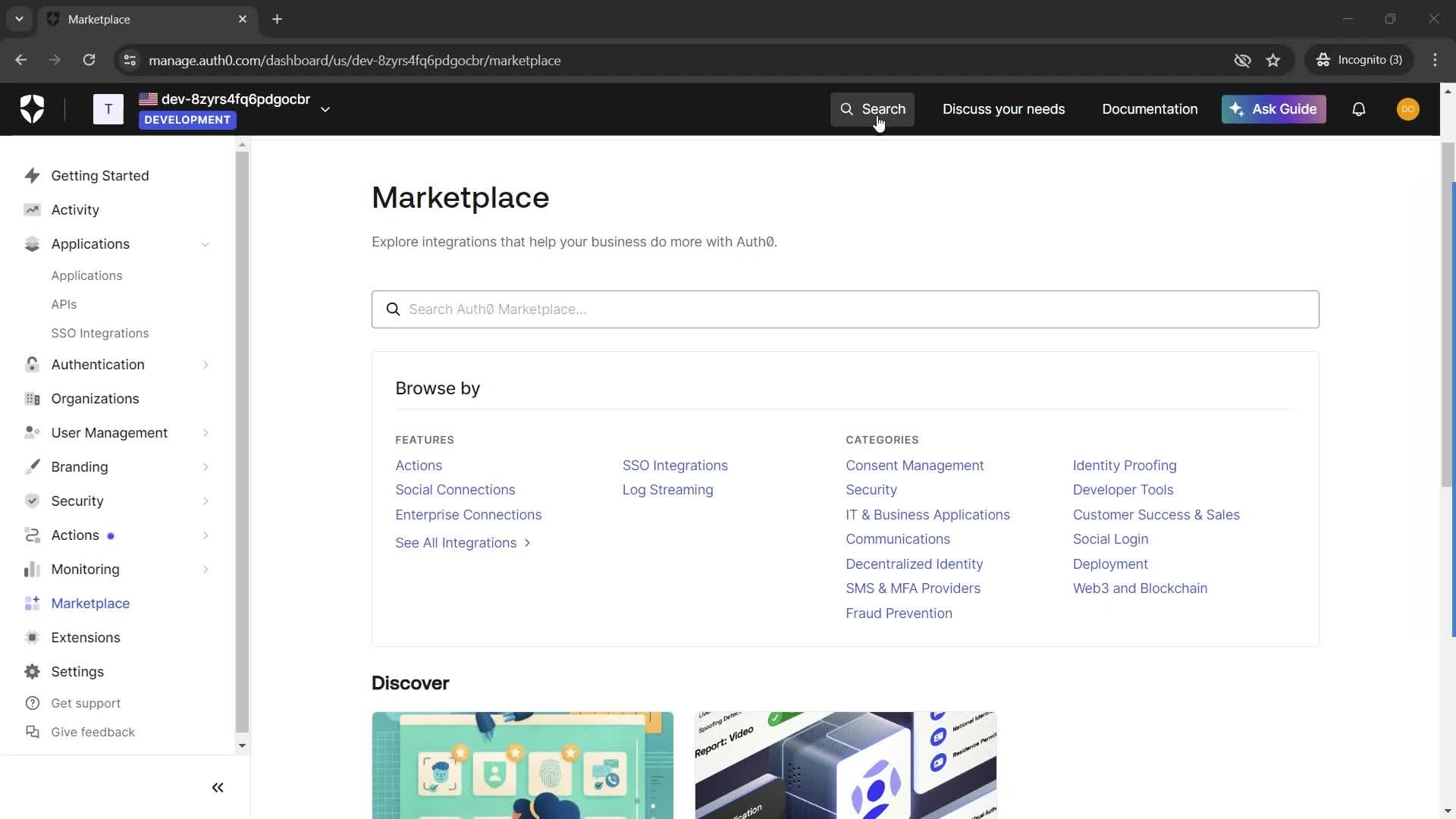Open the teal Discover card thumbnail
Image resolution: width=1456 pixels, height=819 pixels.
522,765
